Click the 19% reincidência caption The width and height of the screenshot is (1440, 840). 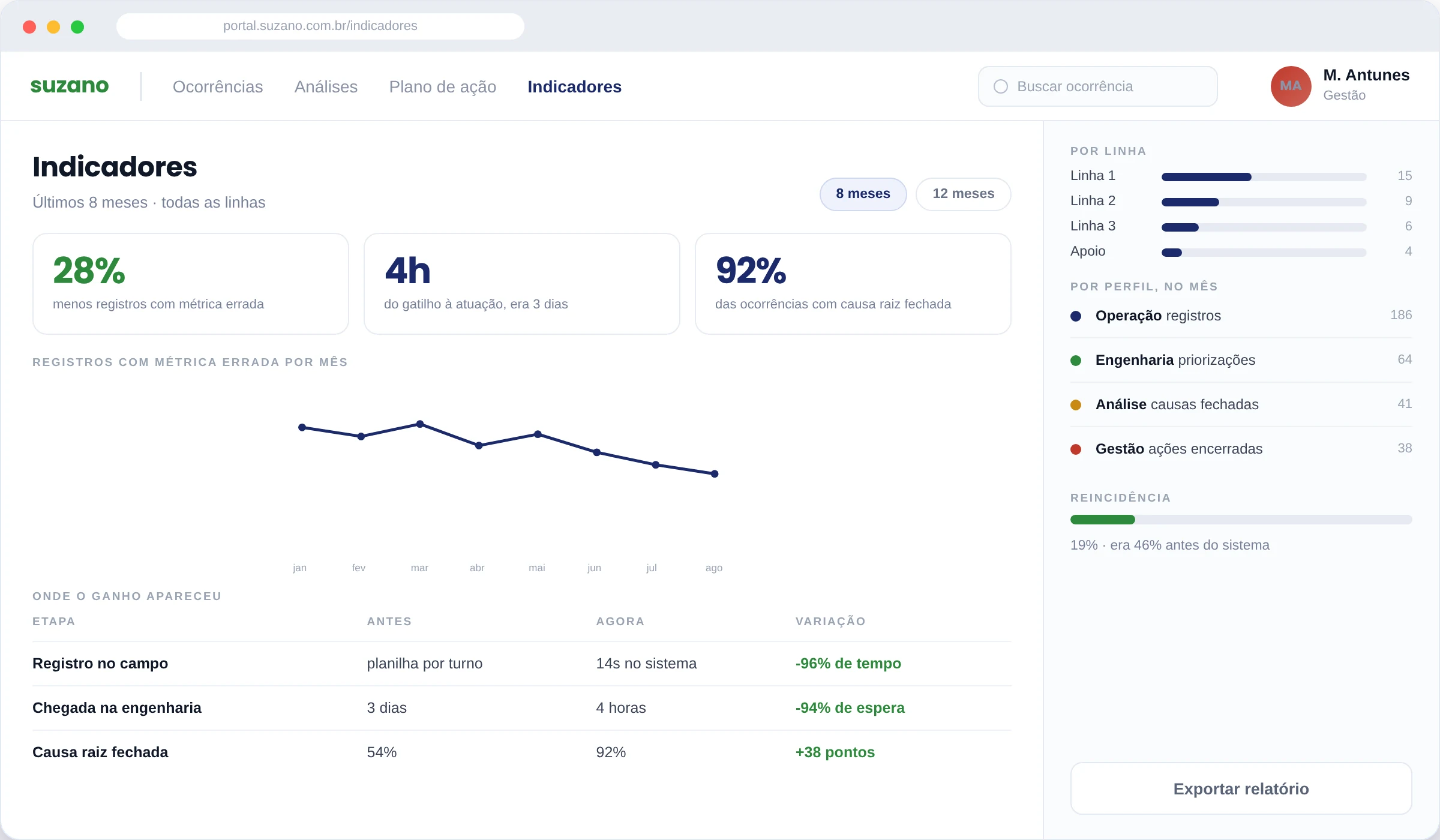1169,545
